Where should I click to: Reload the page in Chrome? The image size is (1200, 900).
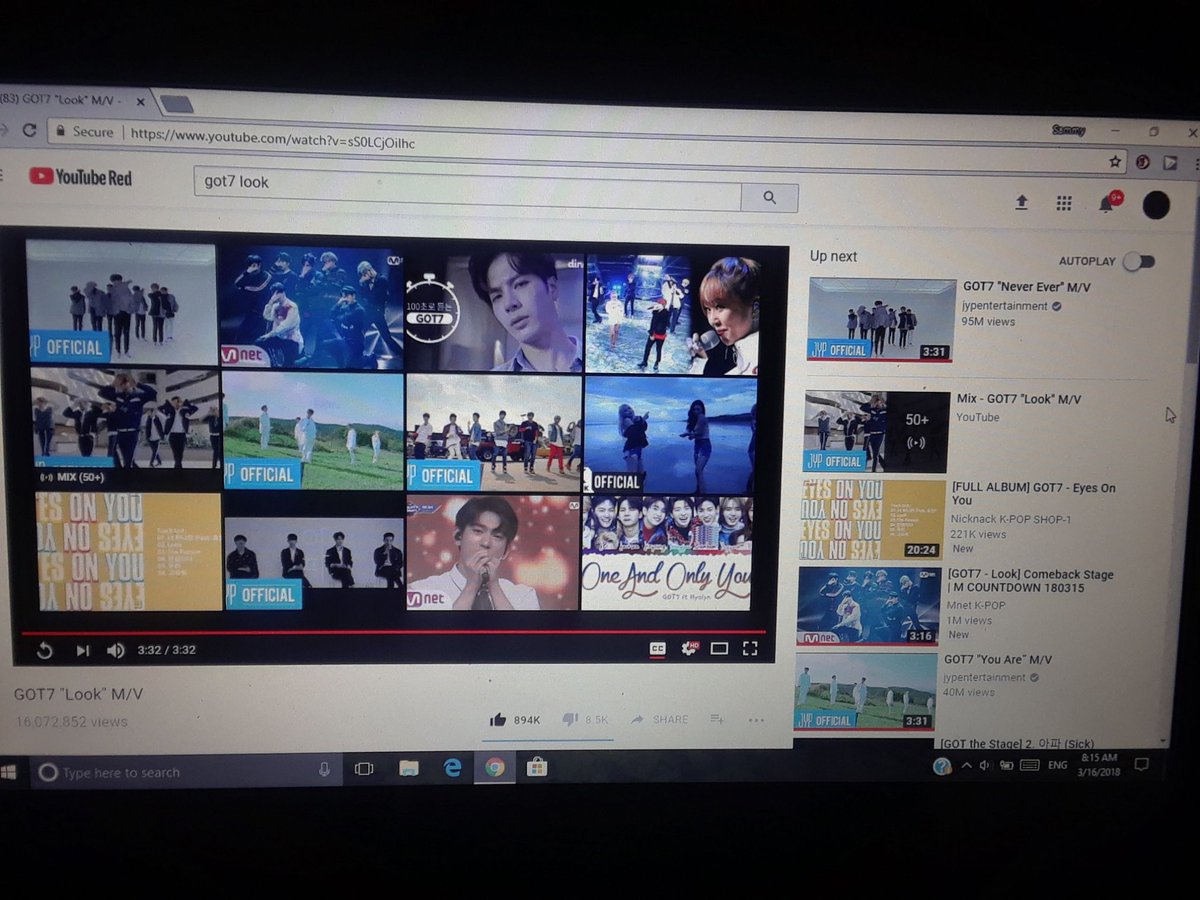(x=29, y=130)
